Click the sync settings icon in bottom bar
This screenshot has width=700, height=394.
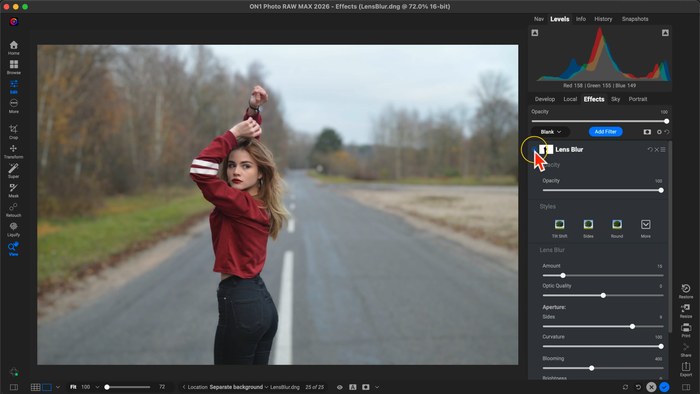[625, 387]
